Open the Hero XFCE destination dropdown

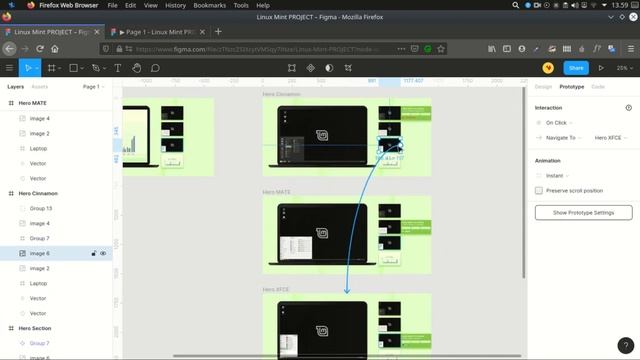(611, 138)
